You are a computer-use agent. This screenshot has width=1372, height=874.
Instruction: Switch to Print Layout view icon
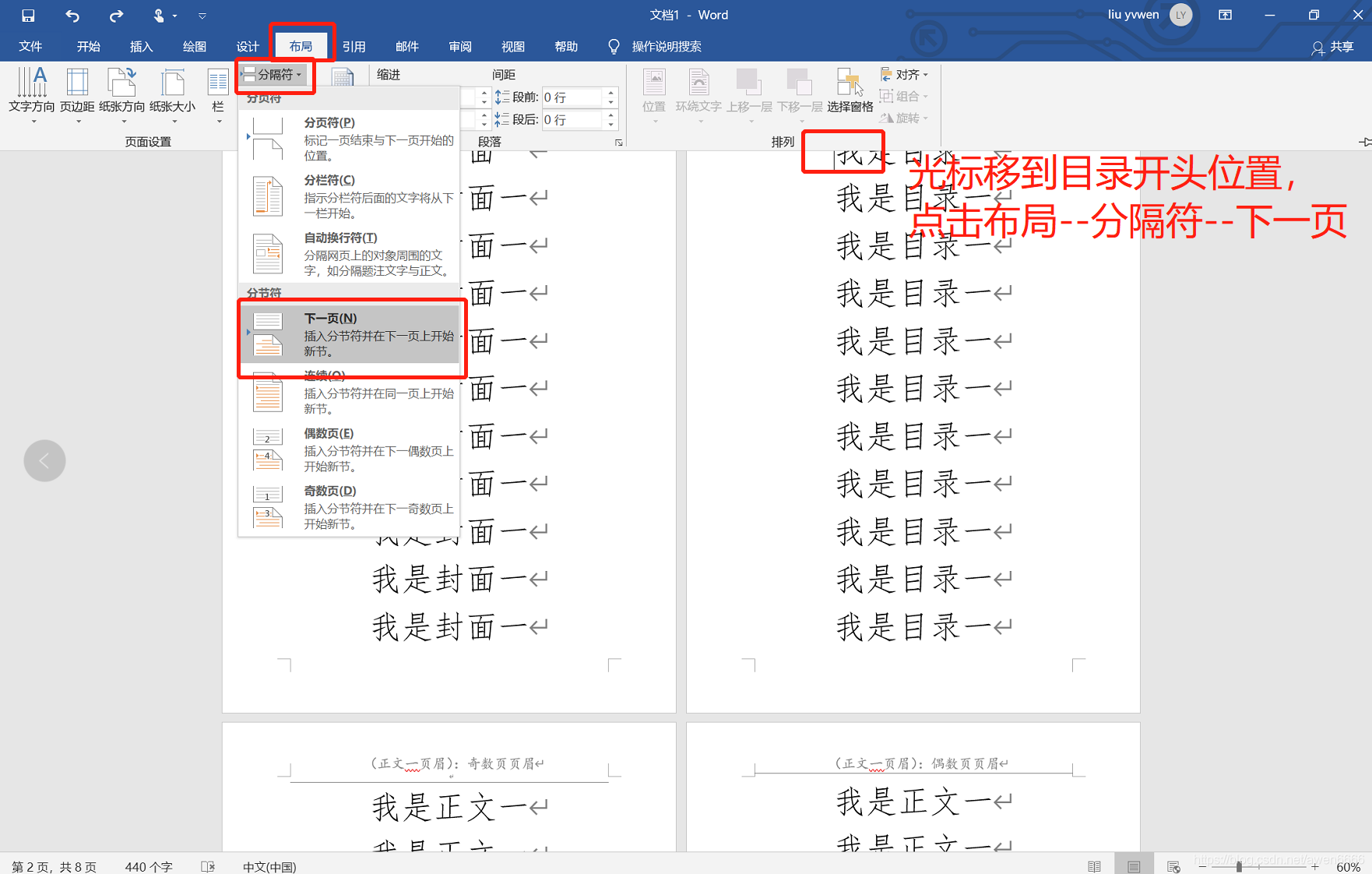pyautogui.click(x=1134, y=866)
